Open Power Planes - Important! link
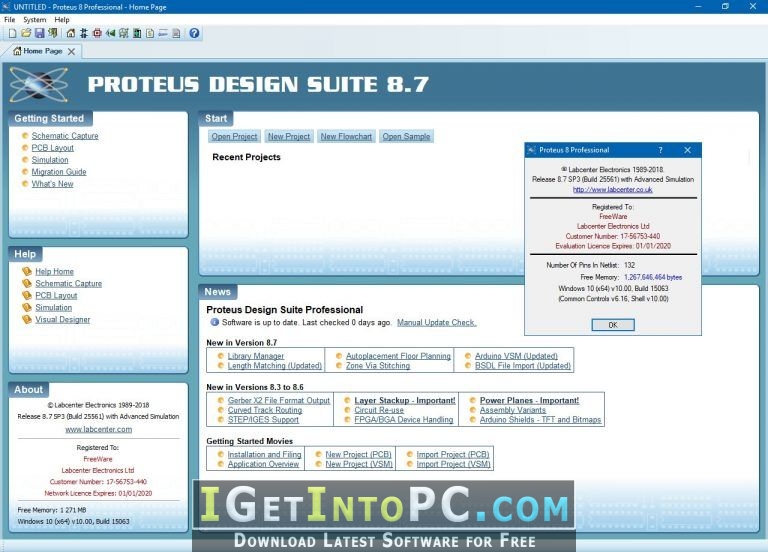 pyautogui.click(x=529, y=401)
